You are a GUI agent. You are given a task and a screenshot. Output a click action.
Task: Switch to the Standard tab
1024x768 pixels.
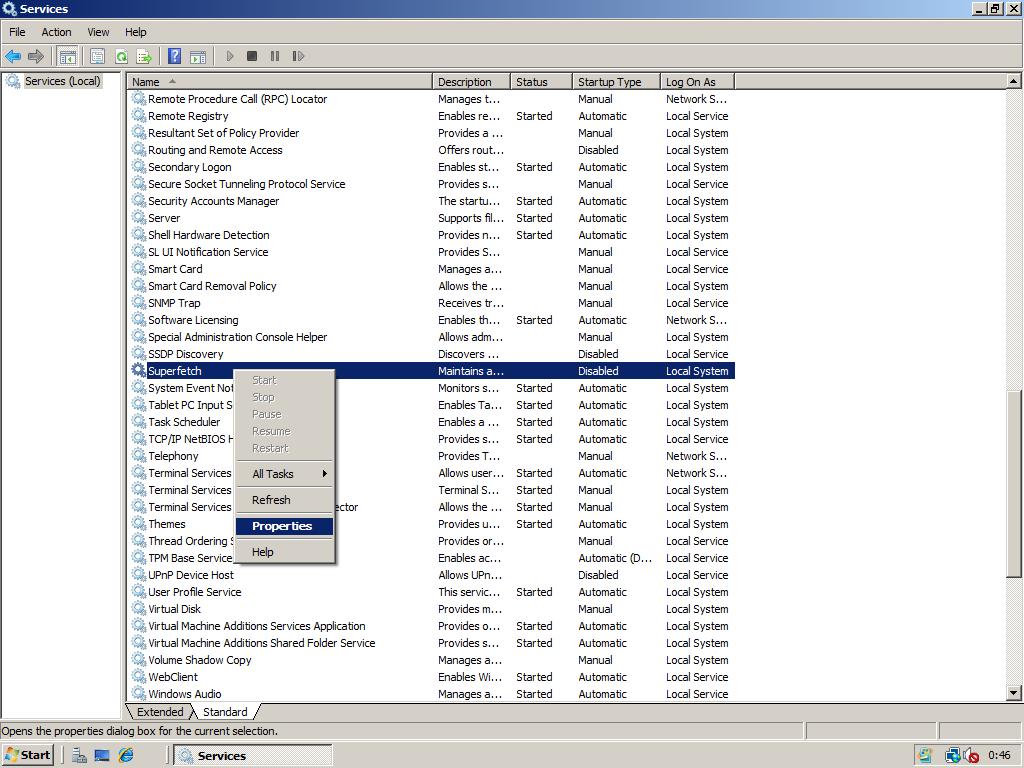point(225,712)
